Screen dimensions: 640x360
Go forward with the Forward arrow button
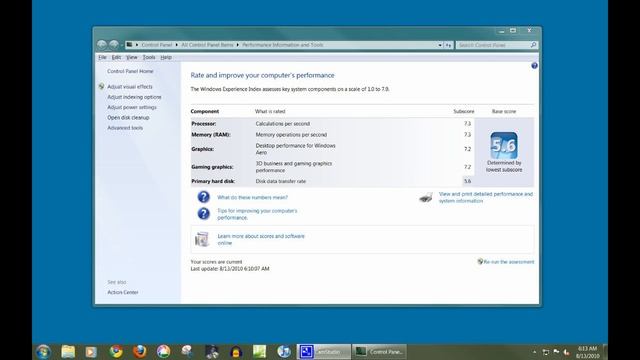[114, 44]
